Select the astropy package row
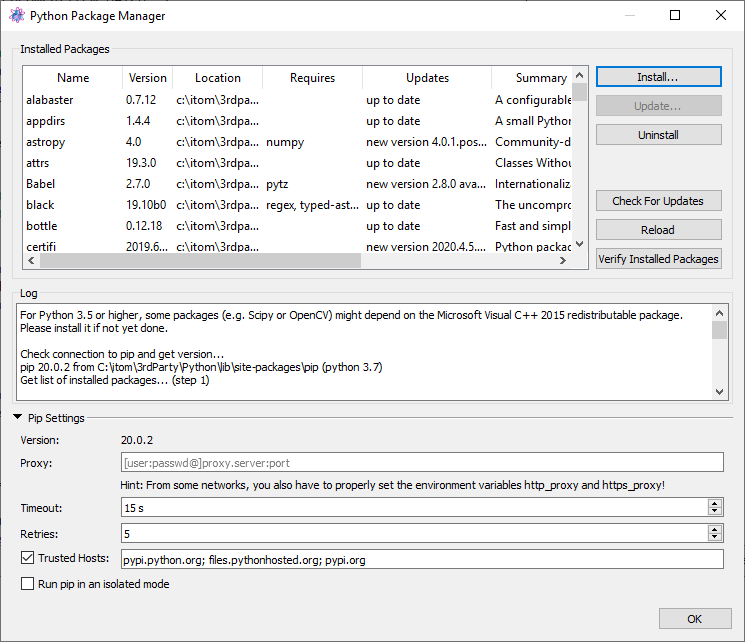This screenshot has height=642, width=745. click(297, 142)
